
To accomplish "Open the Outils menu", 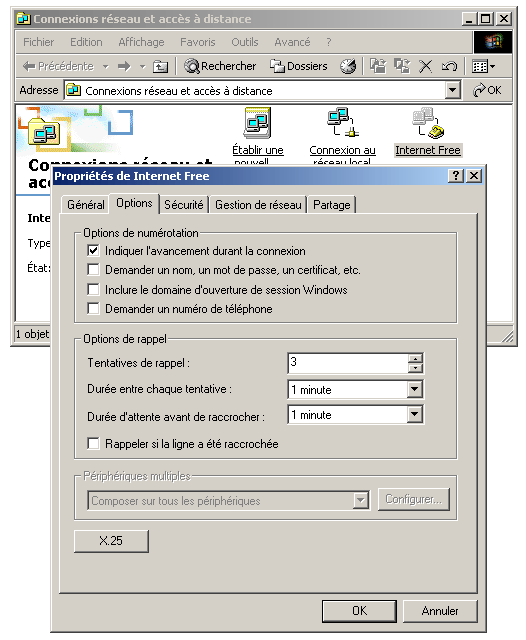I will [x=244, y=42].
